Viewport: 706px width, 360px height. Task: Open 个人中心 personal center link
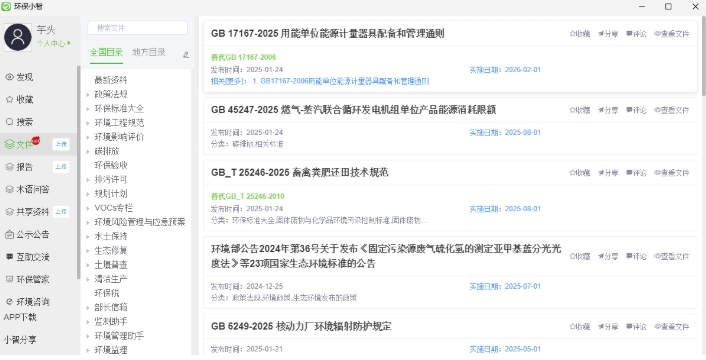click(x=54, y=44)
